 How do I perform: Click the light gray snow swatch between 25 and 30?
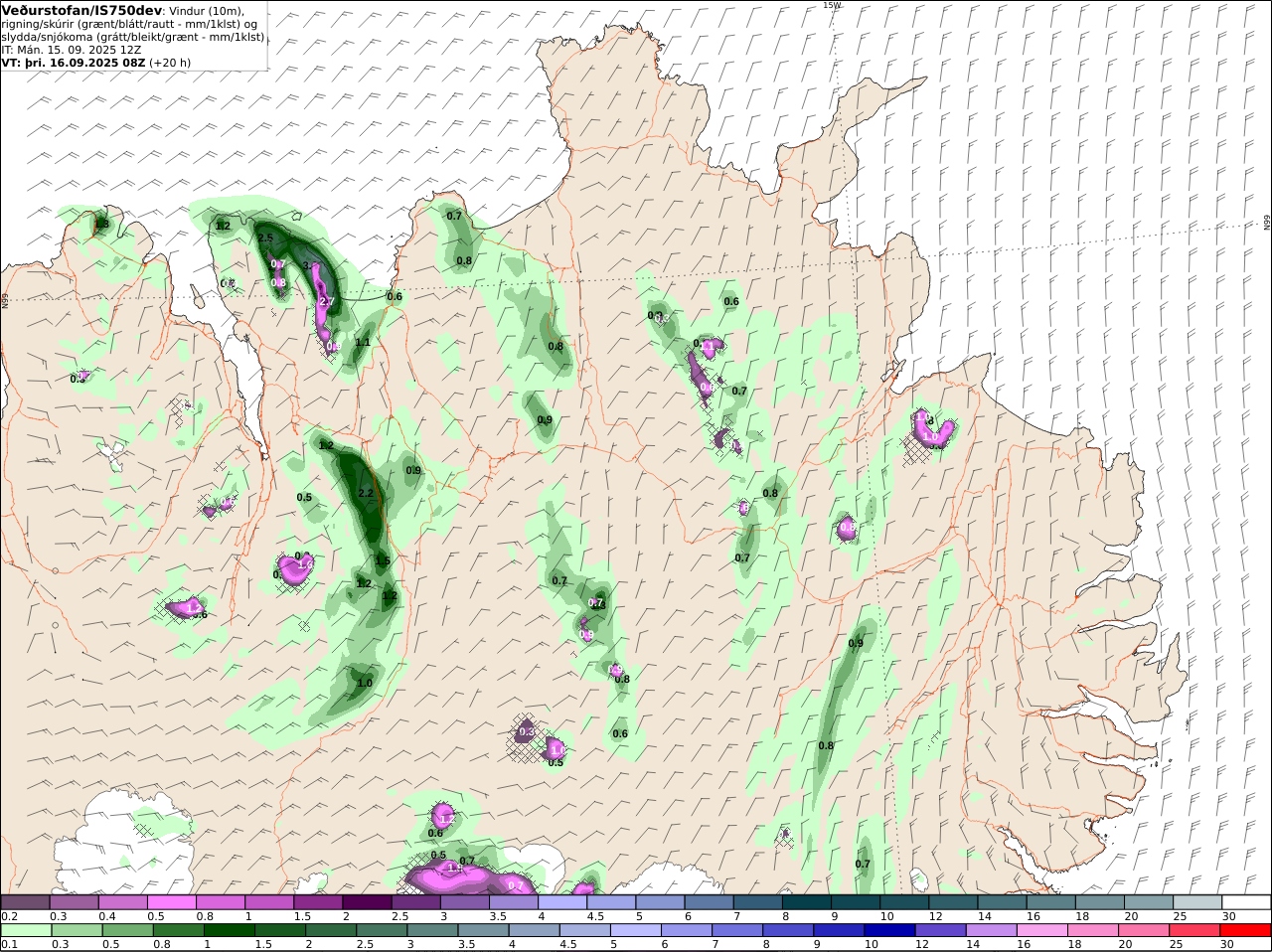[x=1198, y=902]
